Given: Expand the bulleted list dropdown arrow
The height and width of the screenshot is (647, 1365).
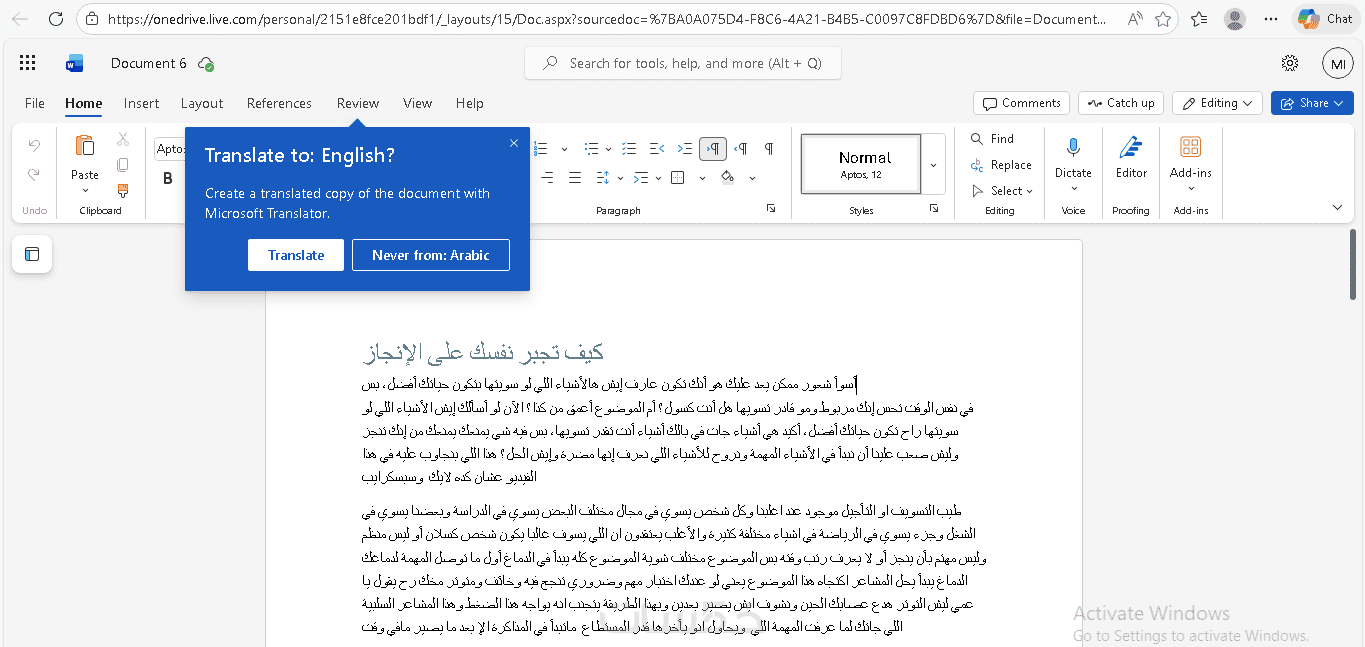Looking at the screenshot, I should point(607,149).
